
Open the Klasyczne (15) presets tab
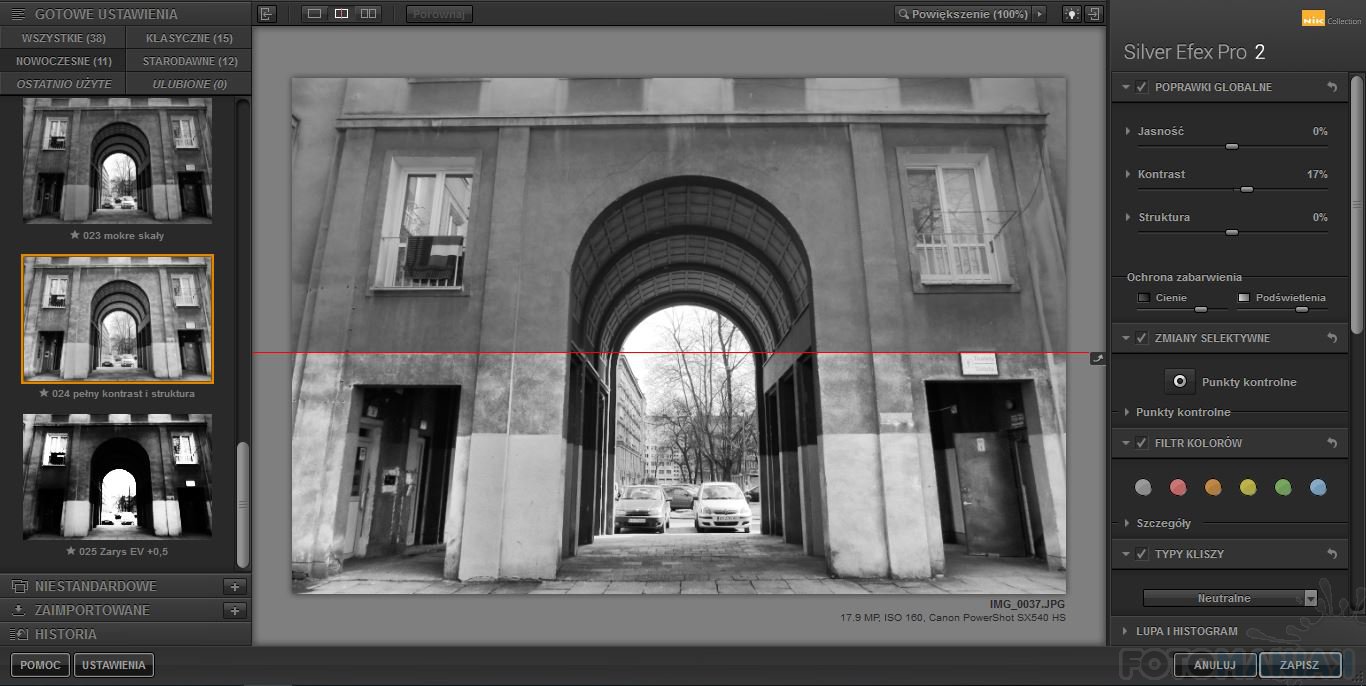point(189,38)
